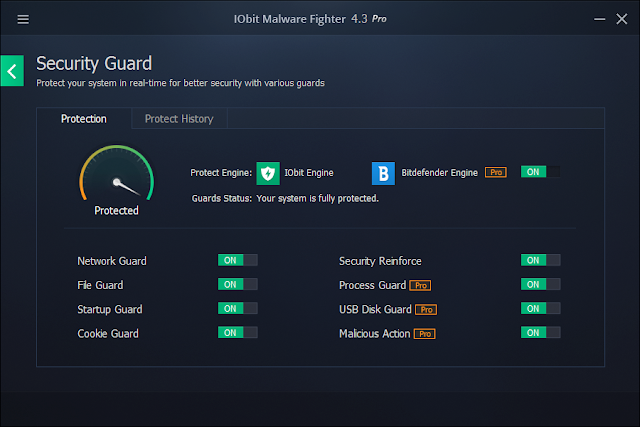The width and height of the screenshot is (640, 427).
Task: Click the Pro badge beside USB Disk Guard
Action: point(426,309)
